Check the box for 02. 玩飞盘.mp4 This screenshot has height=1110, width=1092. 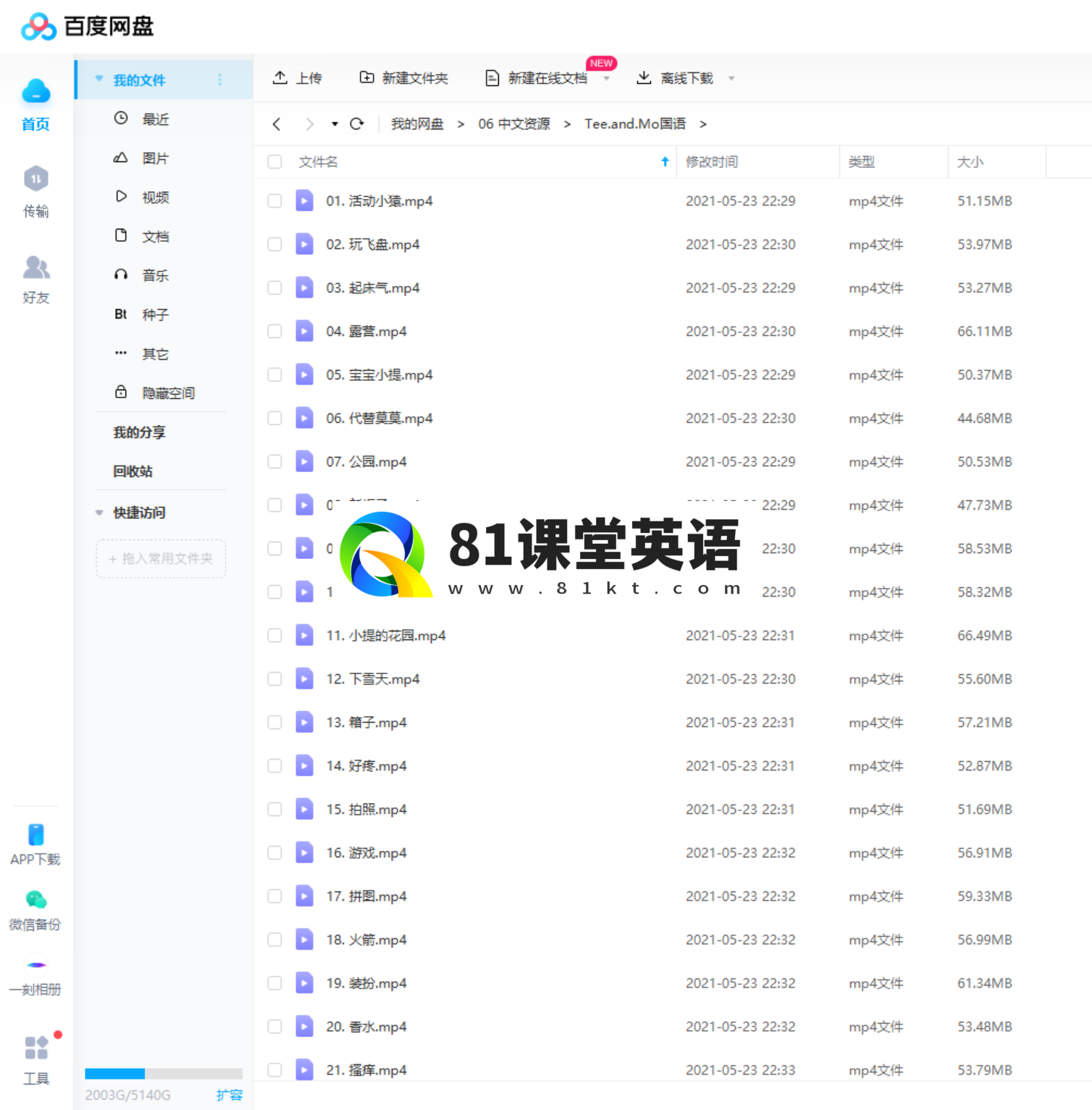coord(274,244)
